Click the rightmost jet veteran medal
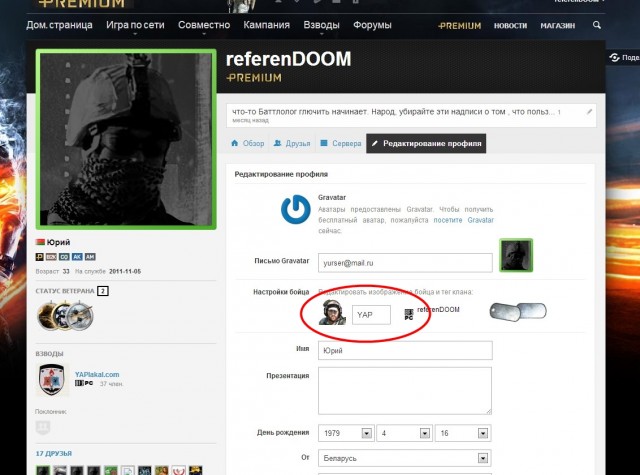Viewport: 640px width, 475px height. 81,315
